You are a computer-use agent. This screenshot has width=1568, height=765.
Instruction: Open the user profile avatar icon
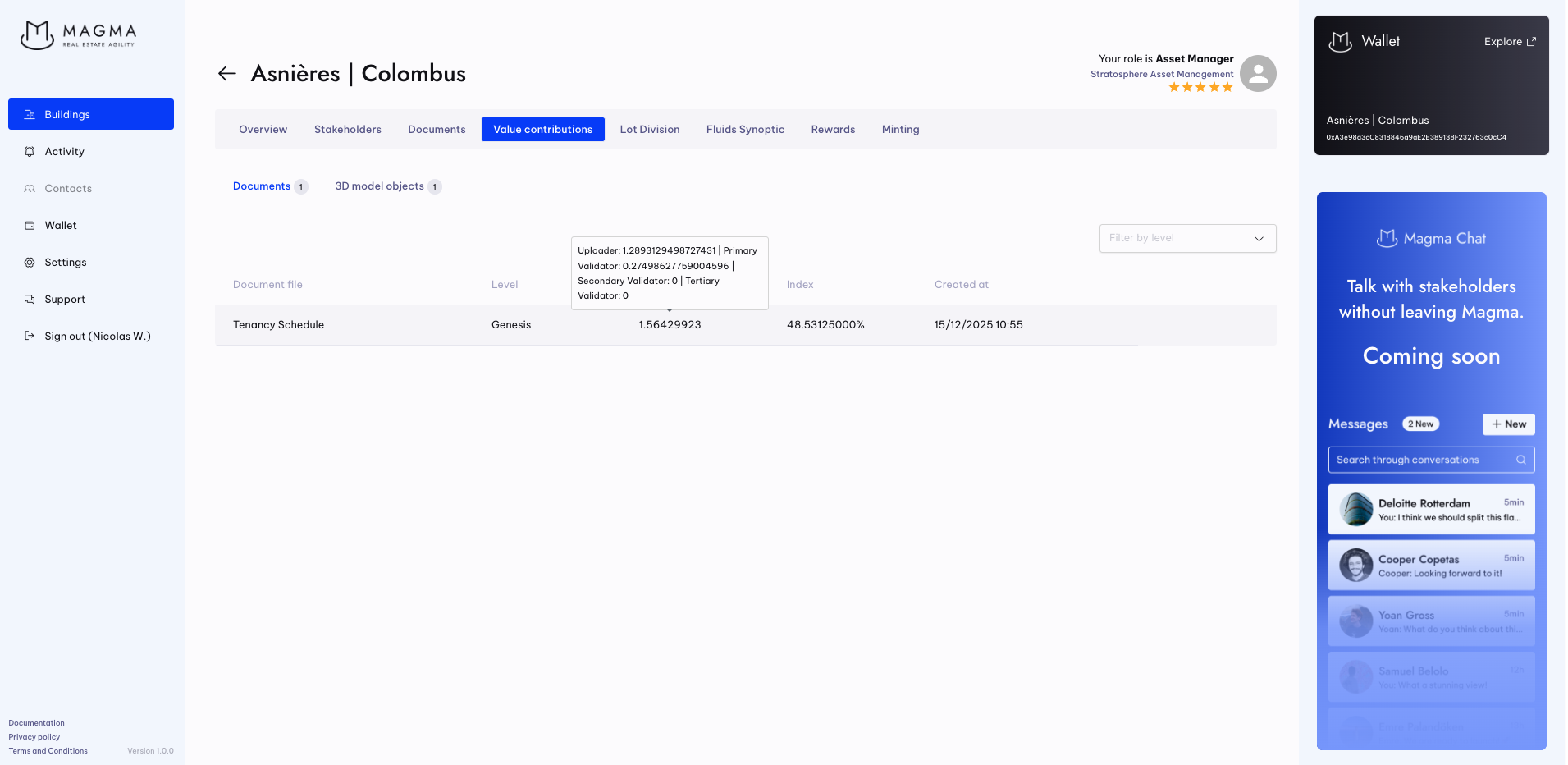(x=1258, y=74)
